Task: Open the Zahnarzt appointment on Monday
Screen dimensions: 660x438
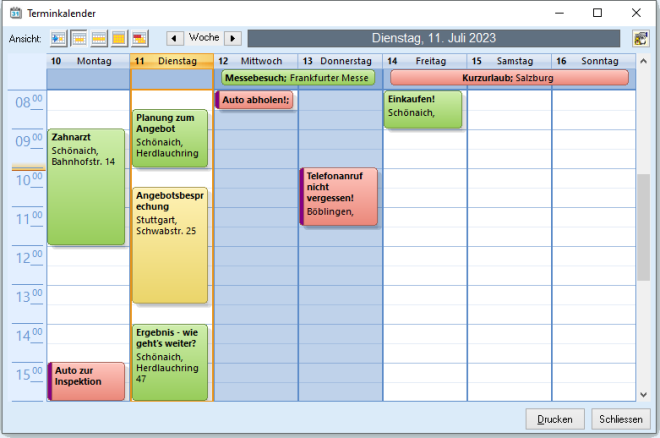Action: pos(86,186)
